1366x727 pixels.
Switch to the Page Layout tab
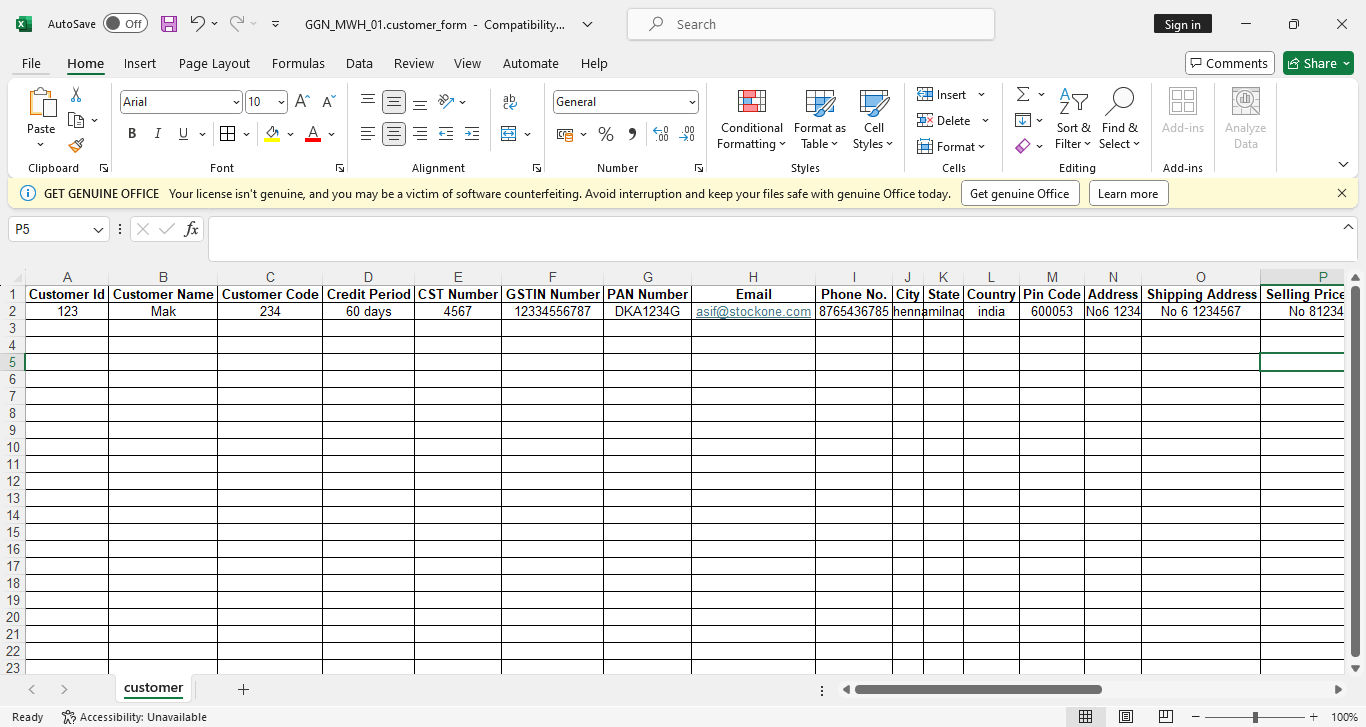pyautogui.click(x=214, y=63)
